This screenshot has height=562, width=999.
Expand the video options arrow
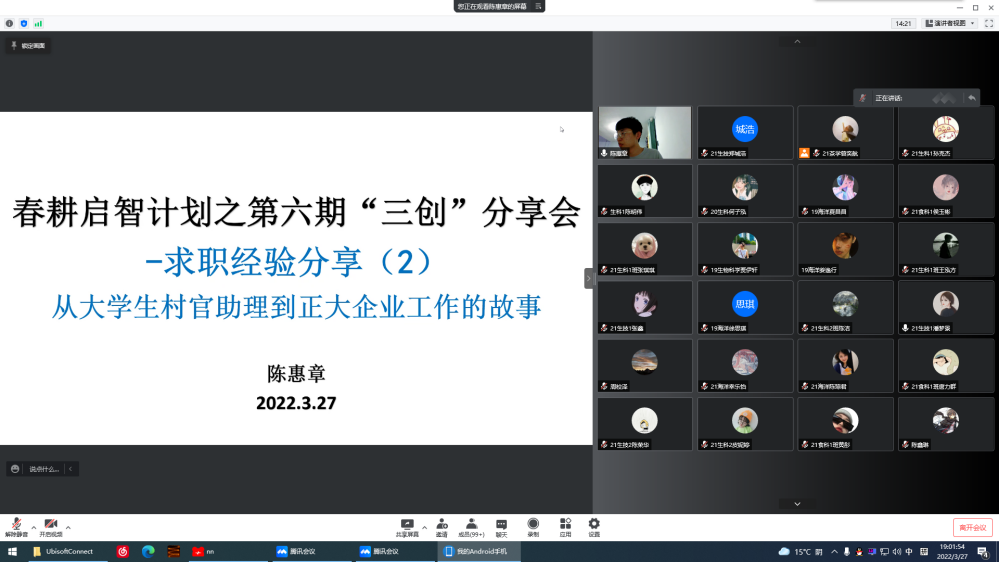point(68,527)
